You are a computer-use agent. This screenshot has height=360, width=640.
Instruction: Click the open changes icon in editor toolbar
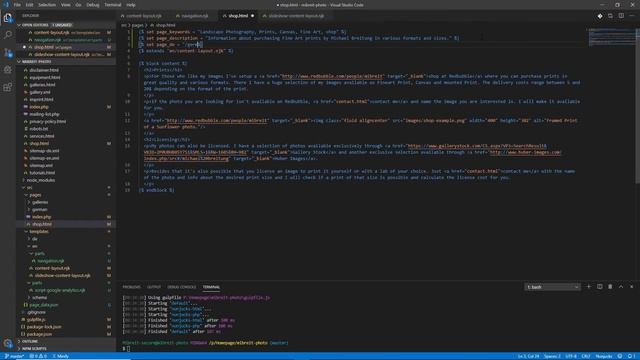610,16
